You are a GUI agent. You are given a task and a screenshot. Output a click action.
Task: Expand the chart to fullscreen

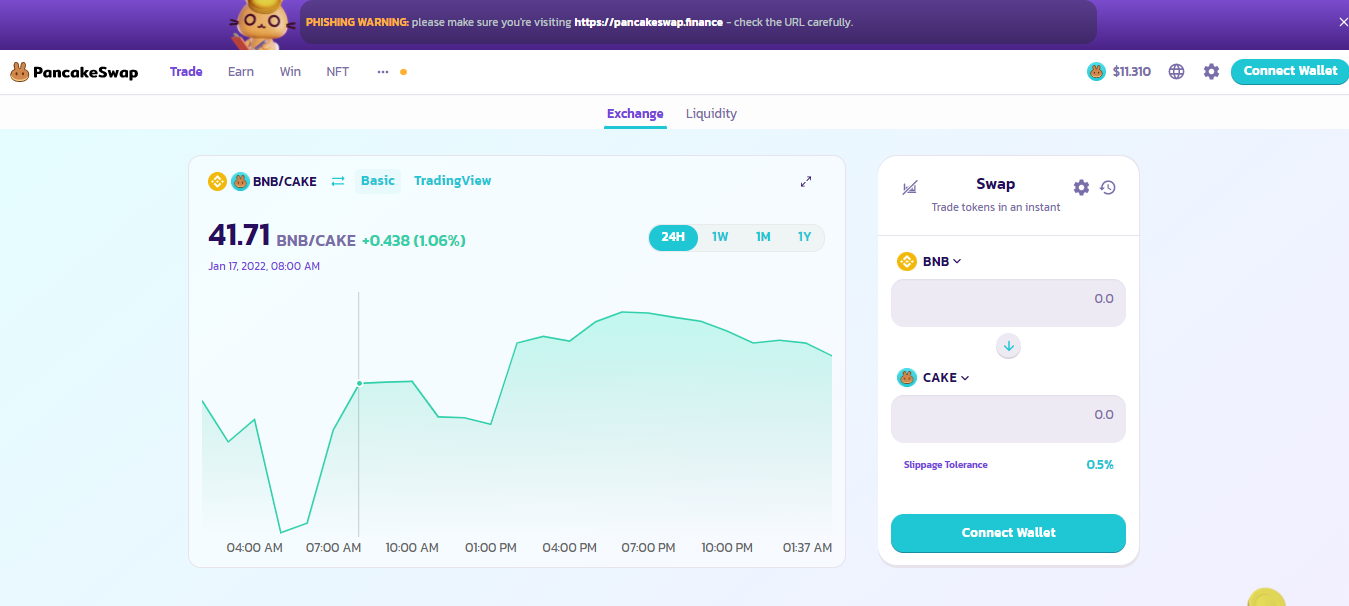[806, 182]
